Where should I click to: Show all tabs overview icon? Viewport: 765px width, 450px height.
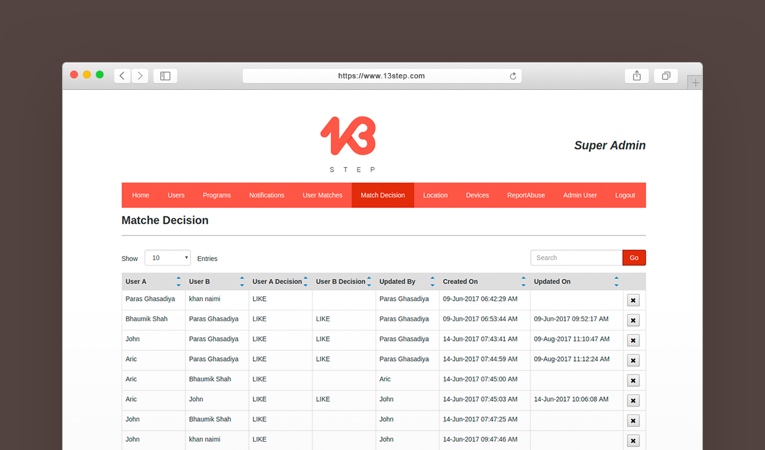(665, 76)
